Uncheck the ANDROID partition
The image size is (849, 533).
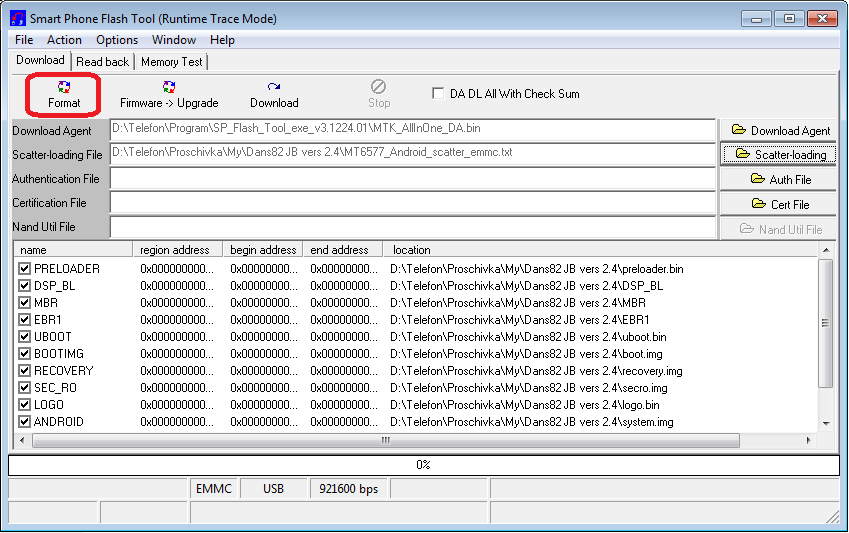click(24, 421)
